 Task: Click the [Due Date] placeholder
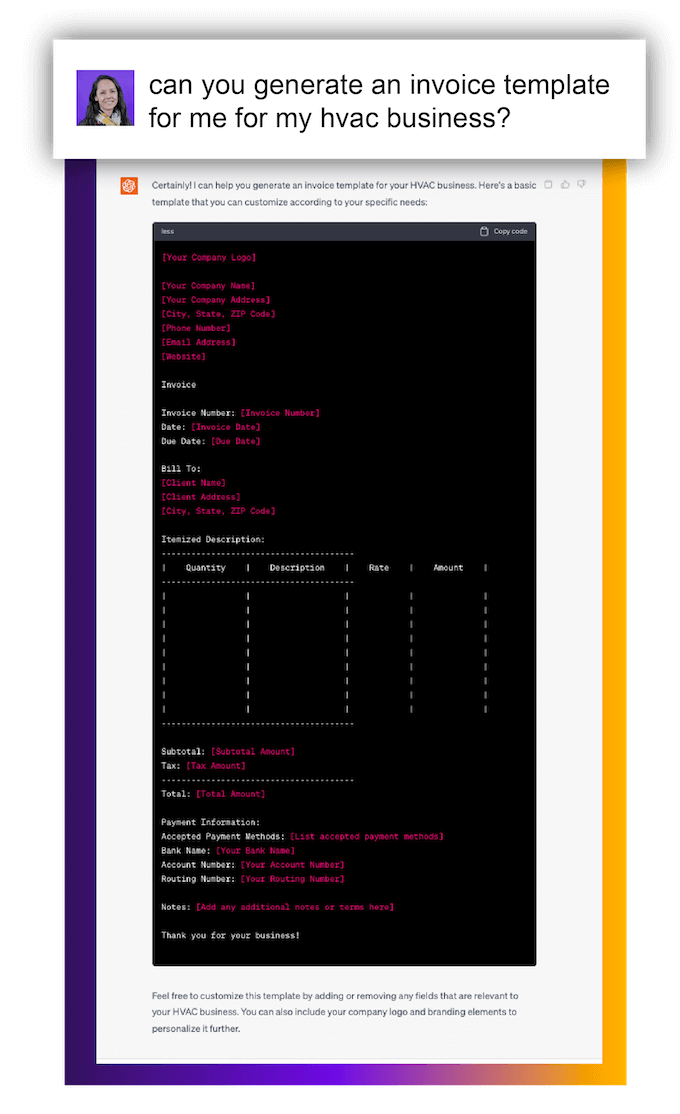[x=235, y=441]
